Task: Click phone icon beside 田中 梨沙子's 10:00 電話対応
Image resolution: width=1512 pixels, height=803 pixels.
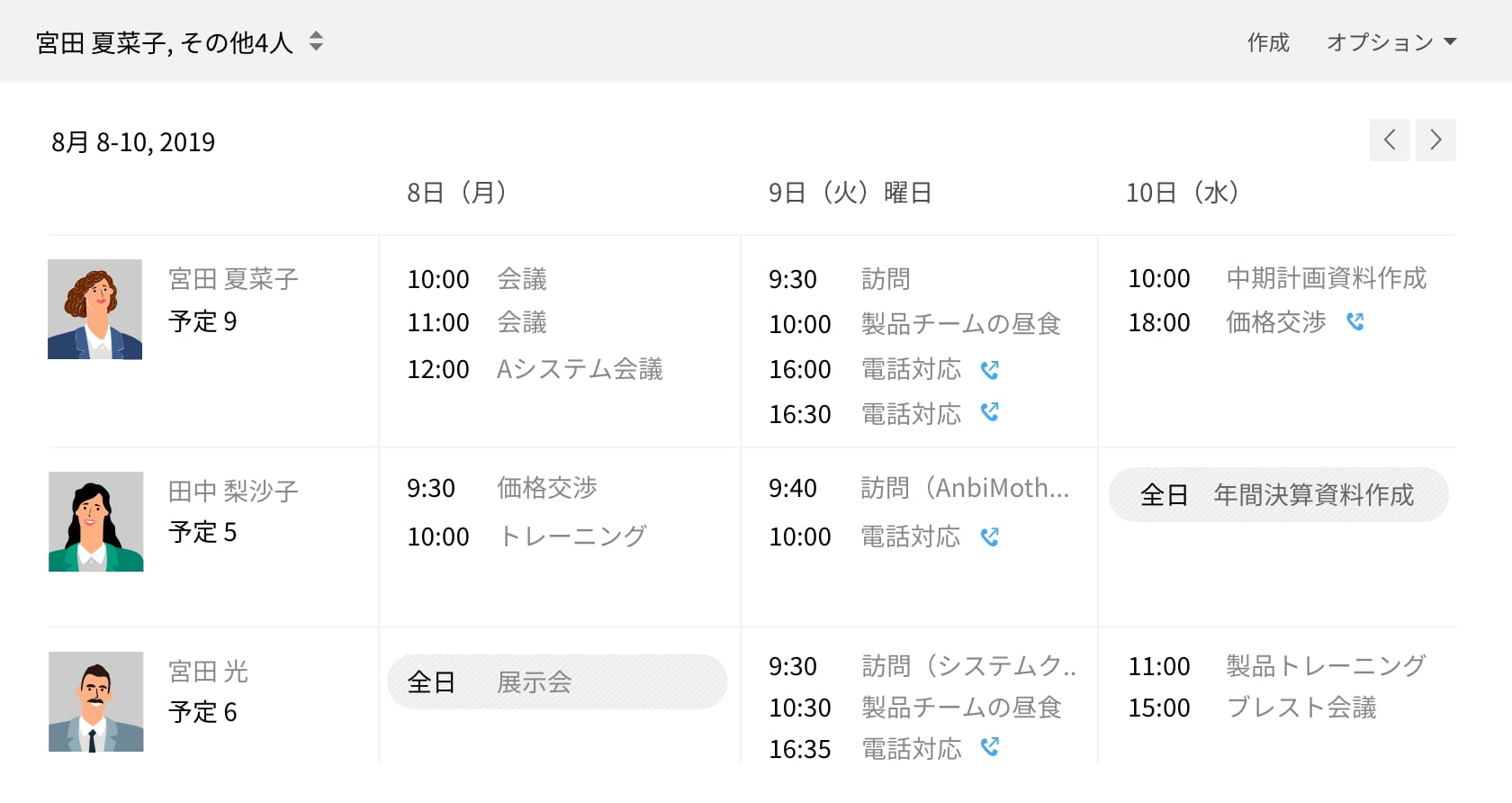Action: pos(990,537)
